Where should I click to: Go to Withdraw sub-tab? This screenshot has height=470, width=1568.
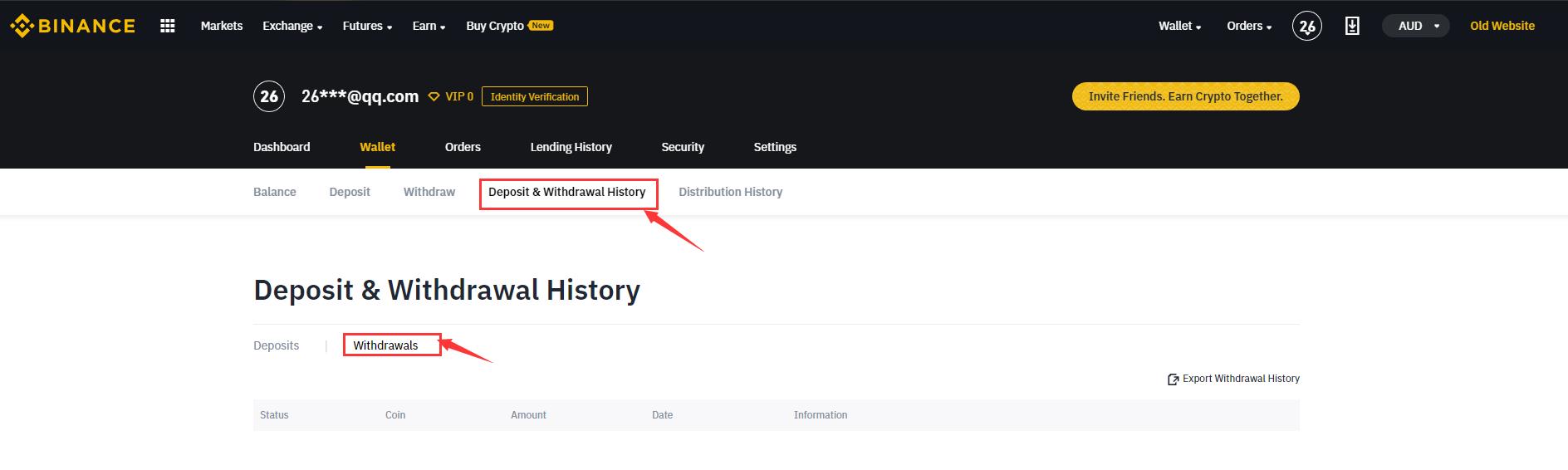(429, 192)
